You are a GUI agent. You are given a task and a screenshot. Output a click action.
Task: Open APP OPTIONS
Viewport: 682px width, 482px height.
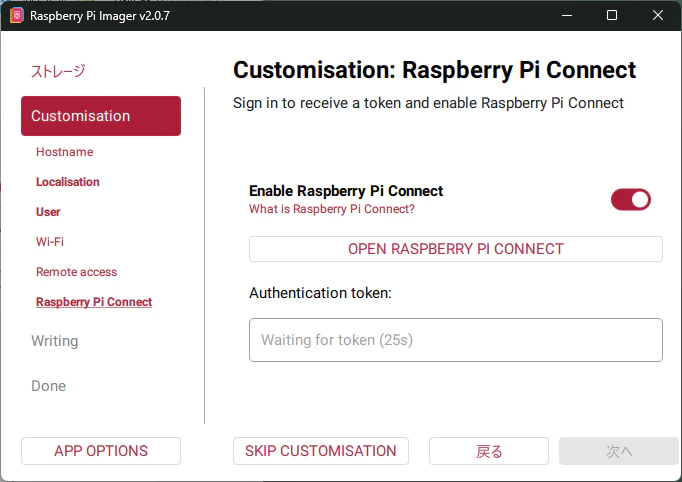[x=101, y=451]
